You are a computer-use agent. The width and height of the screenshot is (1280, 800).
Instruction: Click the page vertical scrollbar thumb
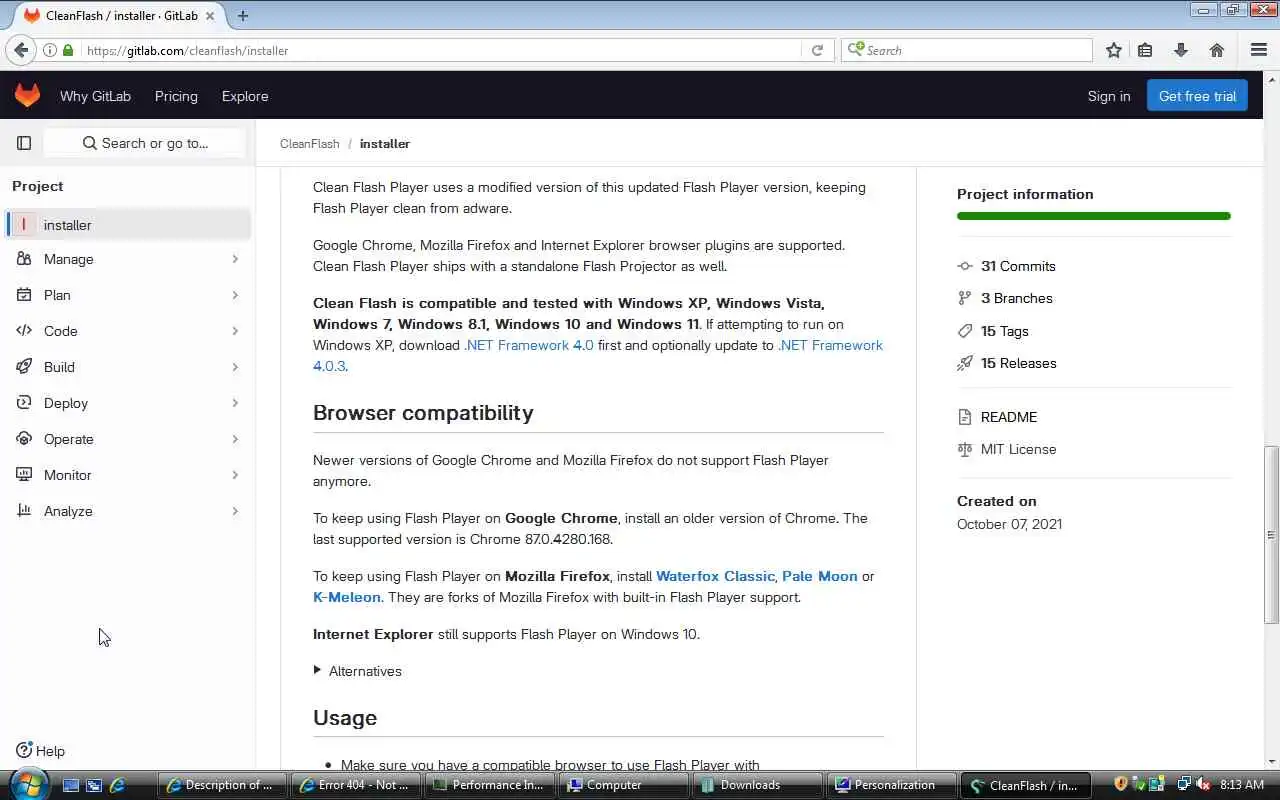(x=1271, y=535)
